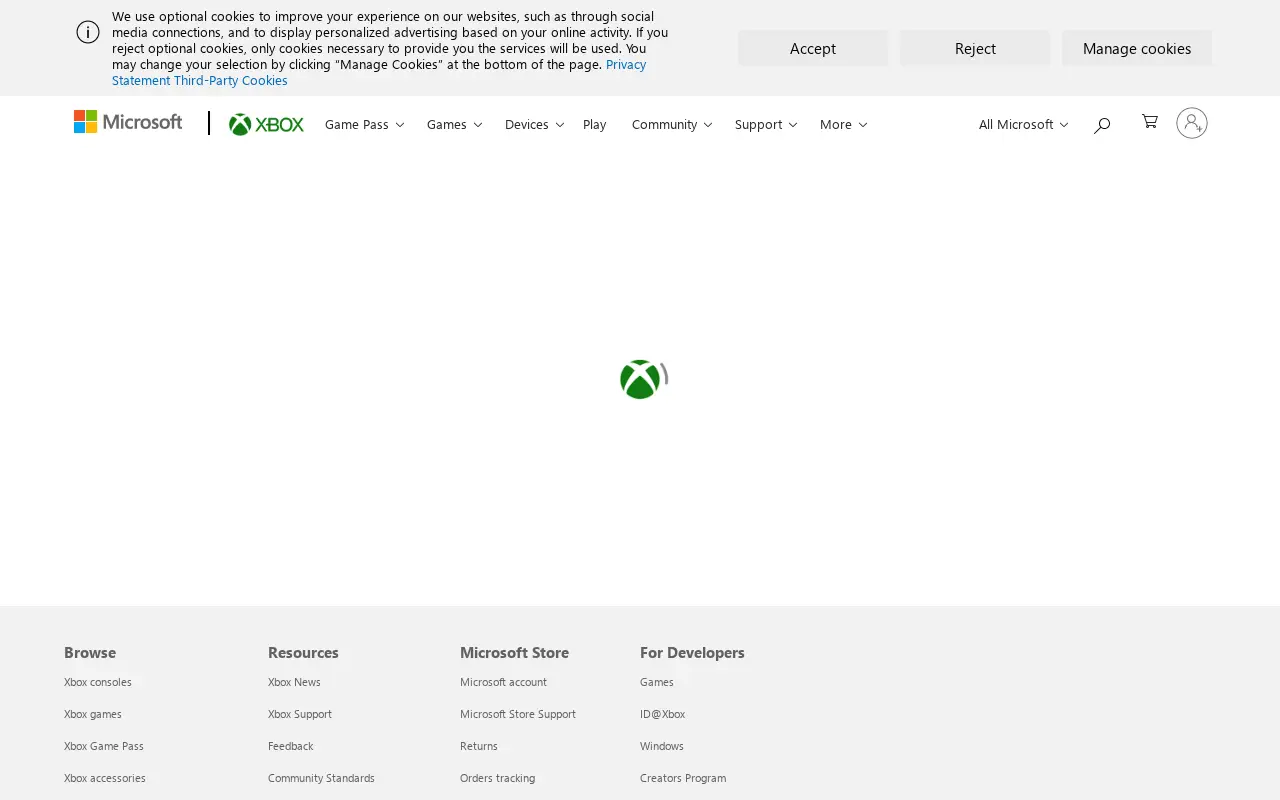1280x800 pixels.
Task: View Community Standards link
Action: (x=321, y=778)
